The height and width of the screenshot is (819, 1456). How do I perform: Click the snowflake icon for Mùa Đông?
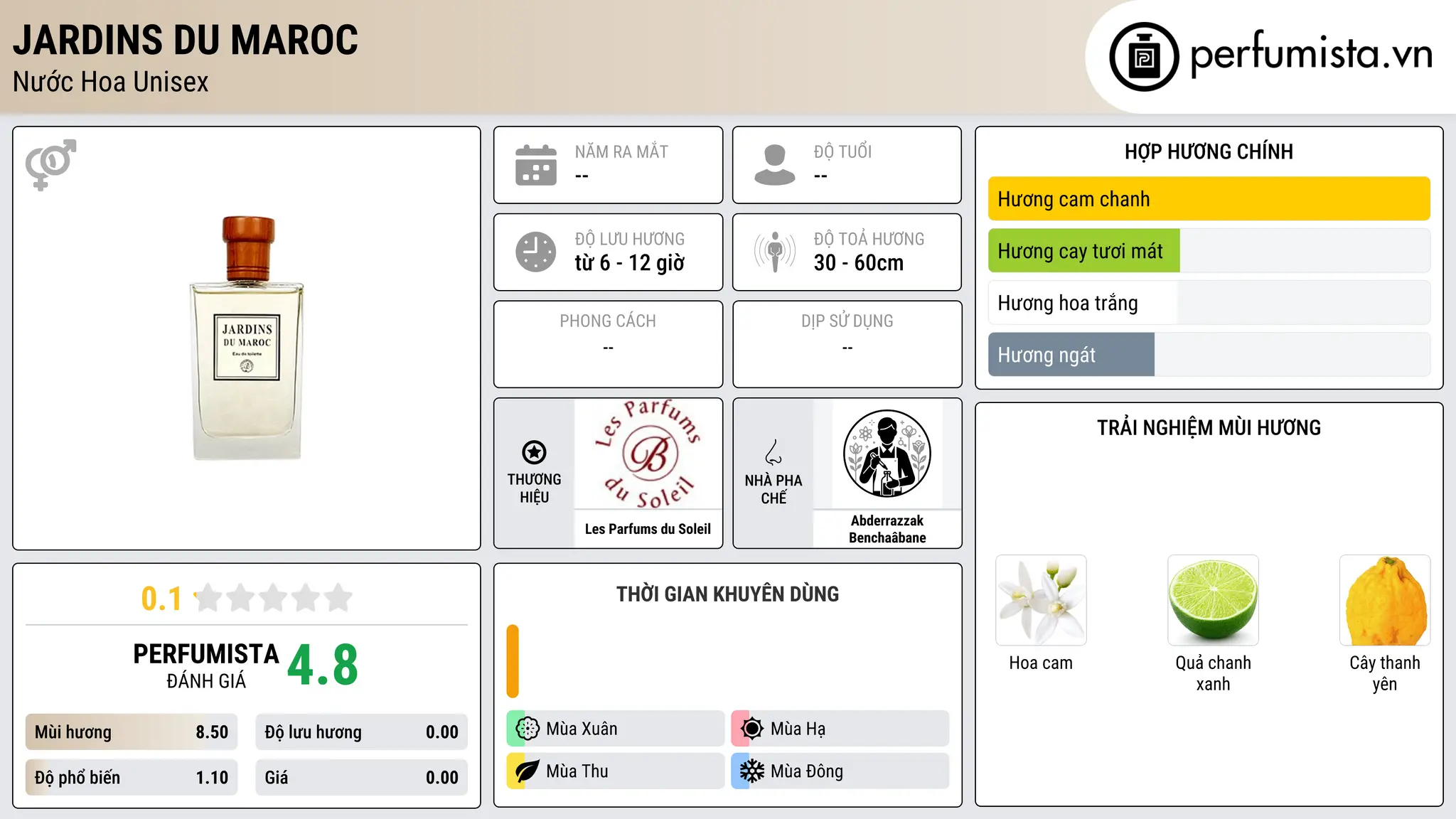[752, 771]
